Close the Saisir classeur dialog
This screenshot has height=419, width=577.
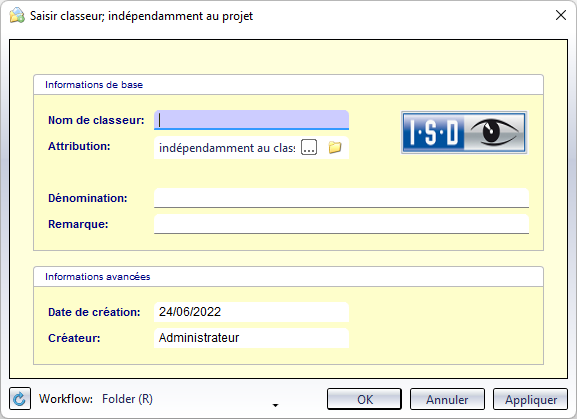point(561,15)
